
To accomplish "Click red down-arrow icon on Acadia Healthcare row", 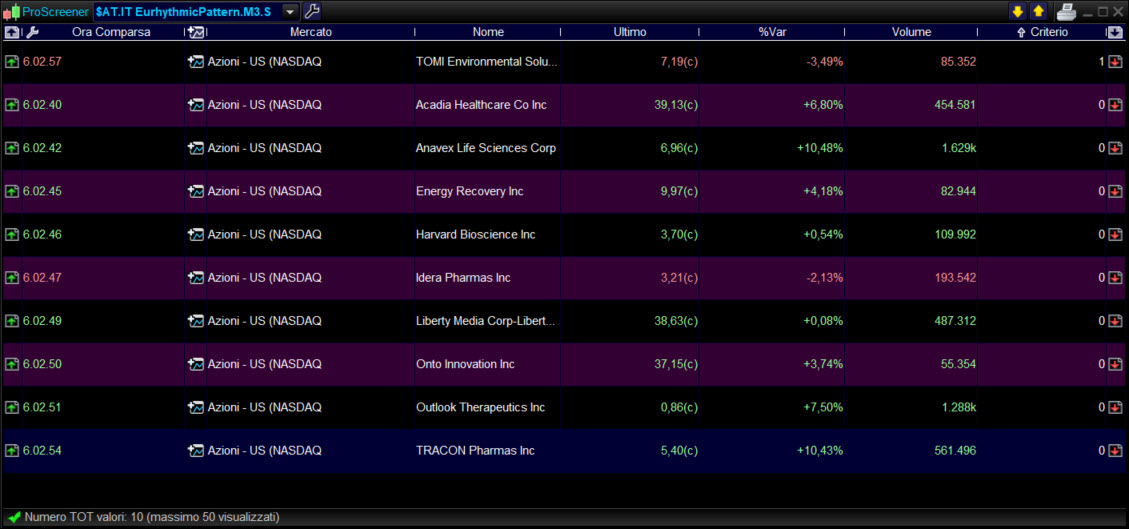I will [1115, 105].
